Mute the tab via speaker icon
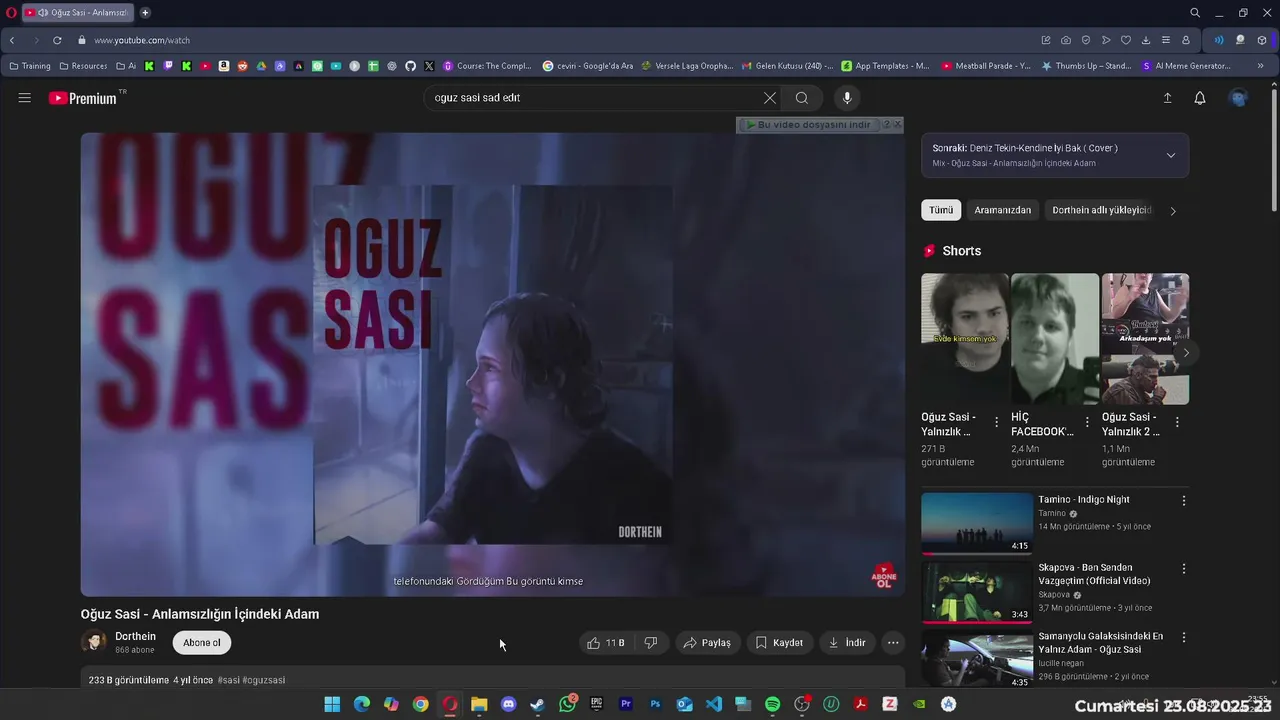The image size is (1280, 720). (43, 13)
